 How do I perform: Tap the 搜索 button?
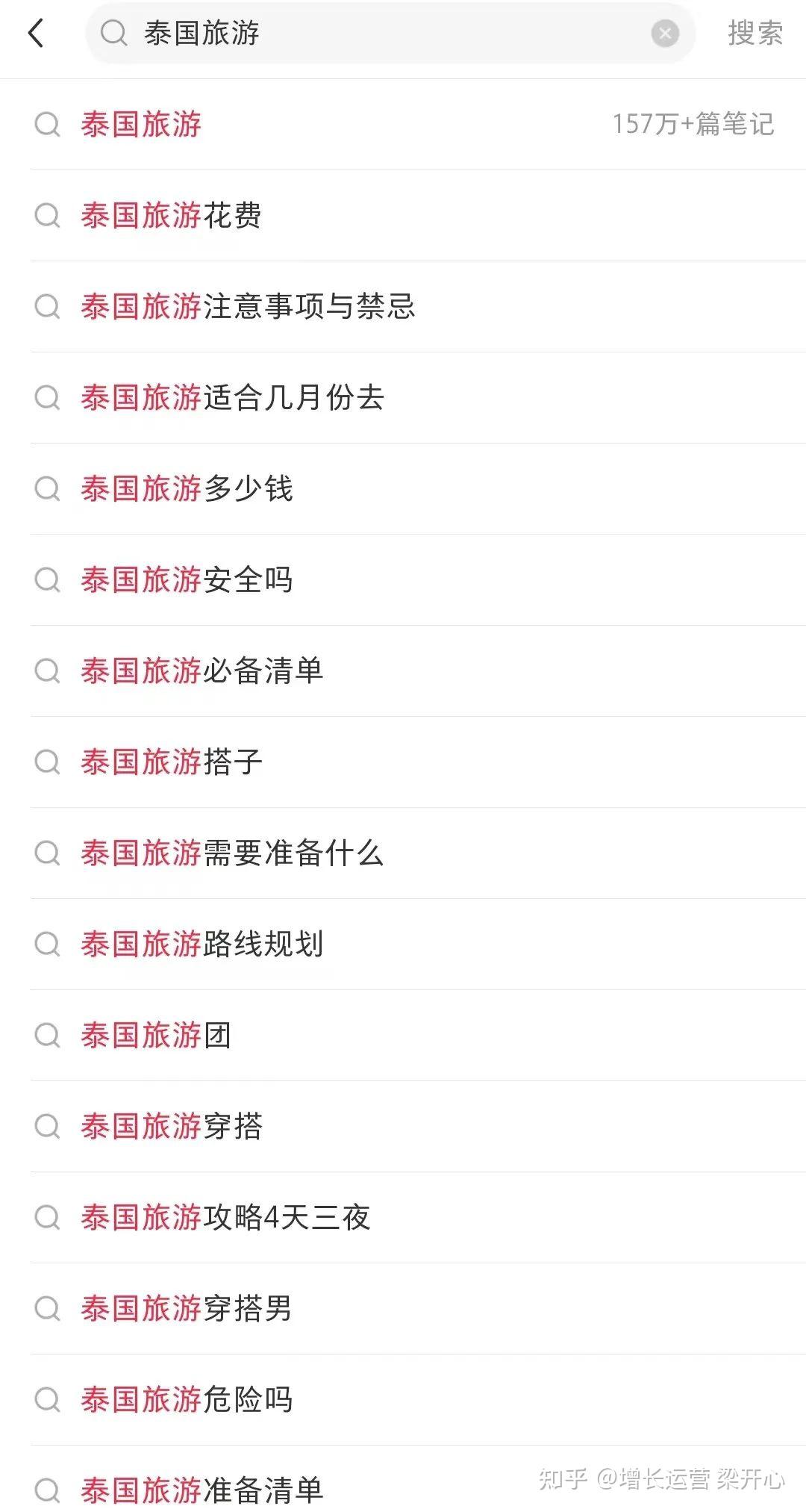755,34
